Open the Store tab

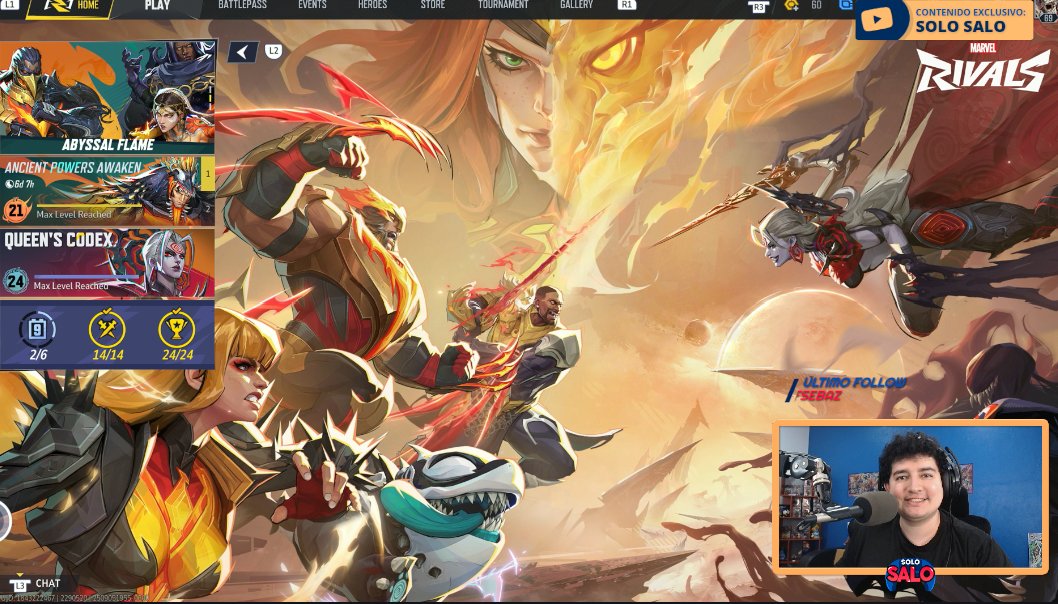coord(432,8)
